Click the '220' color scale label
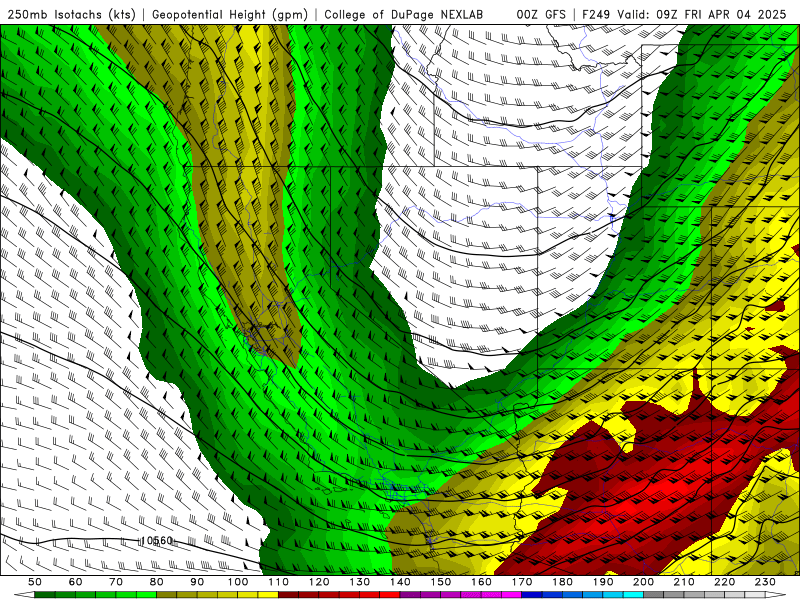 pos(725,582)
